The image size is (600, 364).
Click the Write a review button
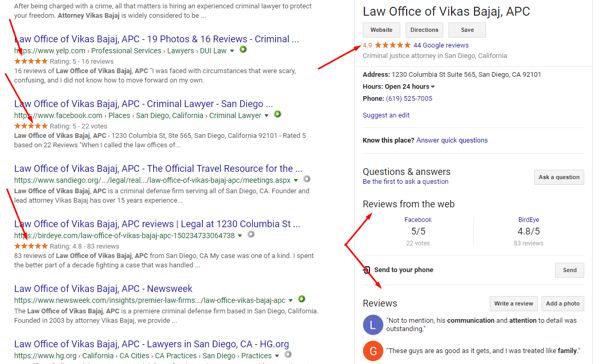513,304
